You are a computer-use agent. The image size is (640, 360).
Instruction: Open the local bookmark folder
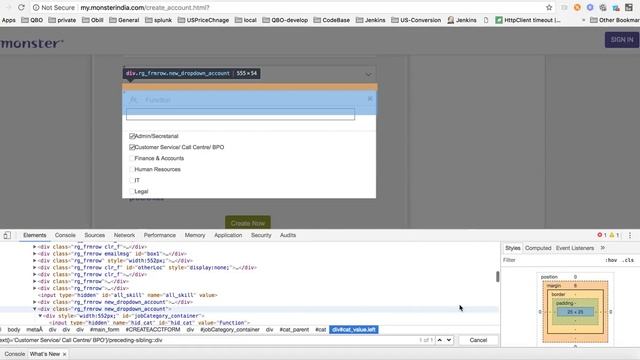(246, 20)
